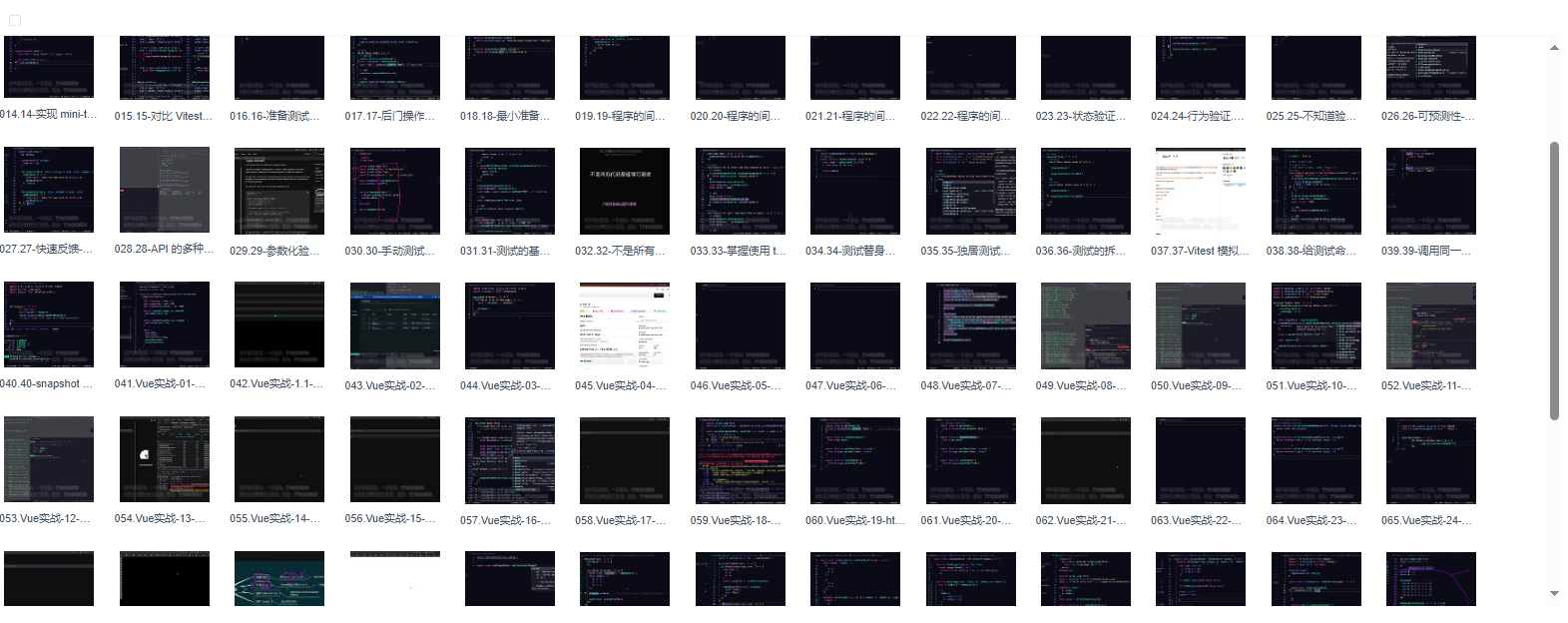Select the 059.Vue实战-18 thumbnail
The height and width of the screenshot is (623, 1568).
pos(740,460)
